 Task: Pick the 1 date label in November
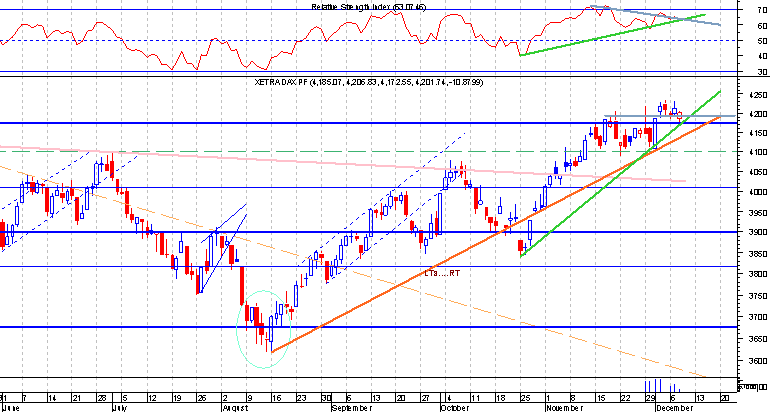click(x=549, y=398)
